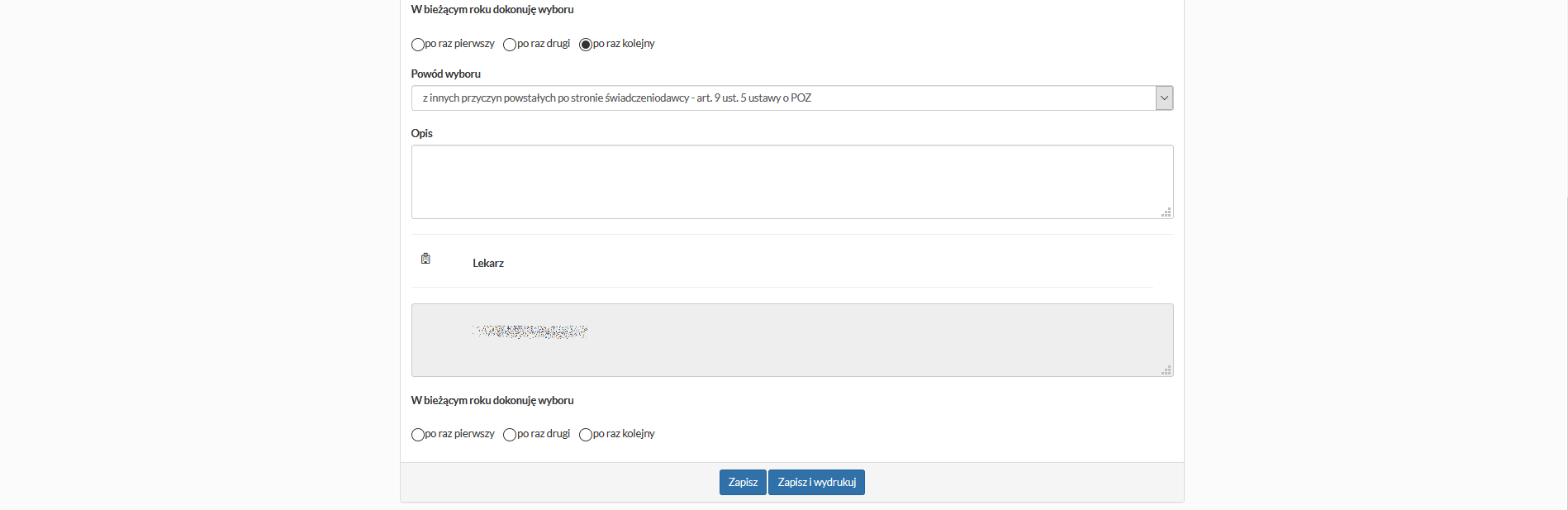
Task: Grab resize handle of gray doctor box
Action: (1166, 370)
